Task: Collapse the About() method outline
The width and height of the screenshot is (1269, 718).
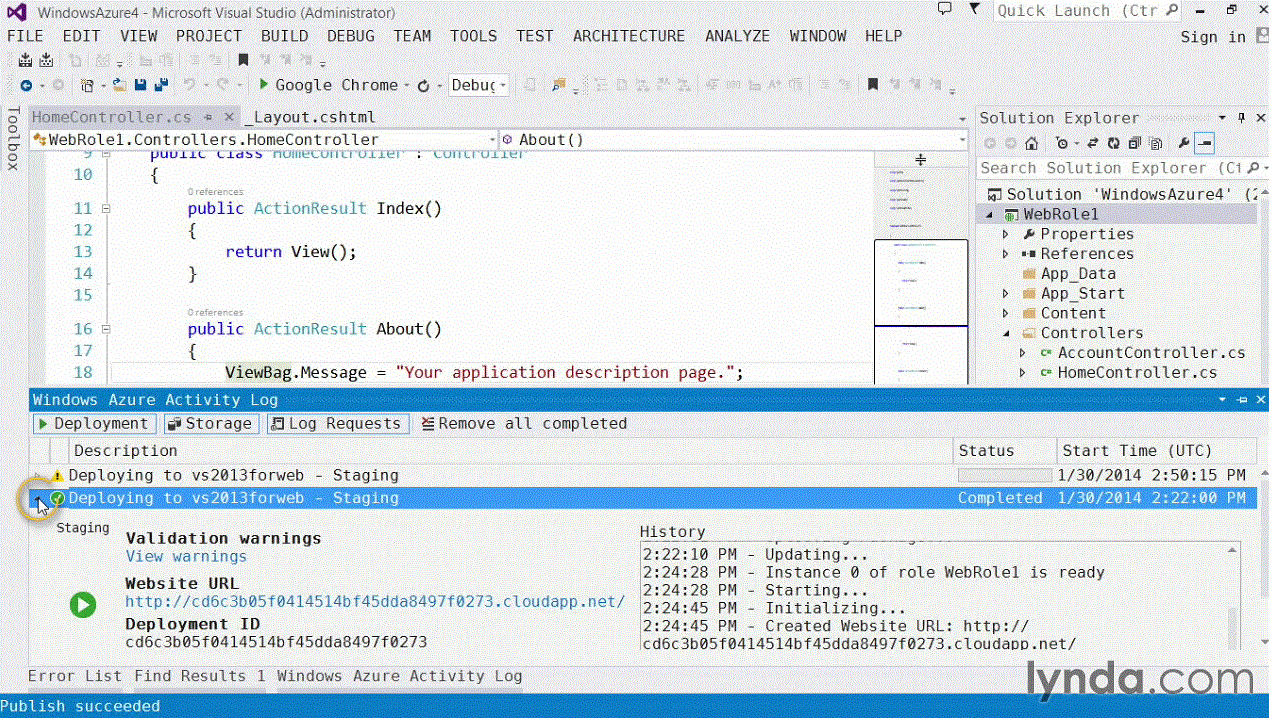Action: click(x=106, y=329)
